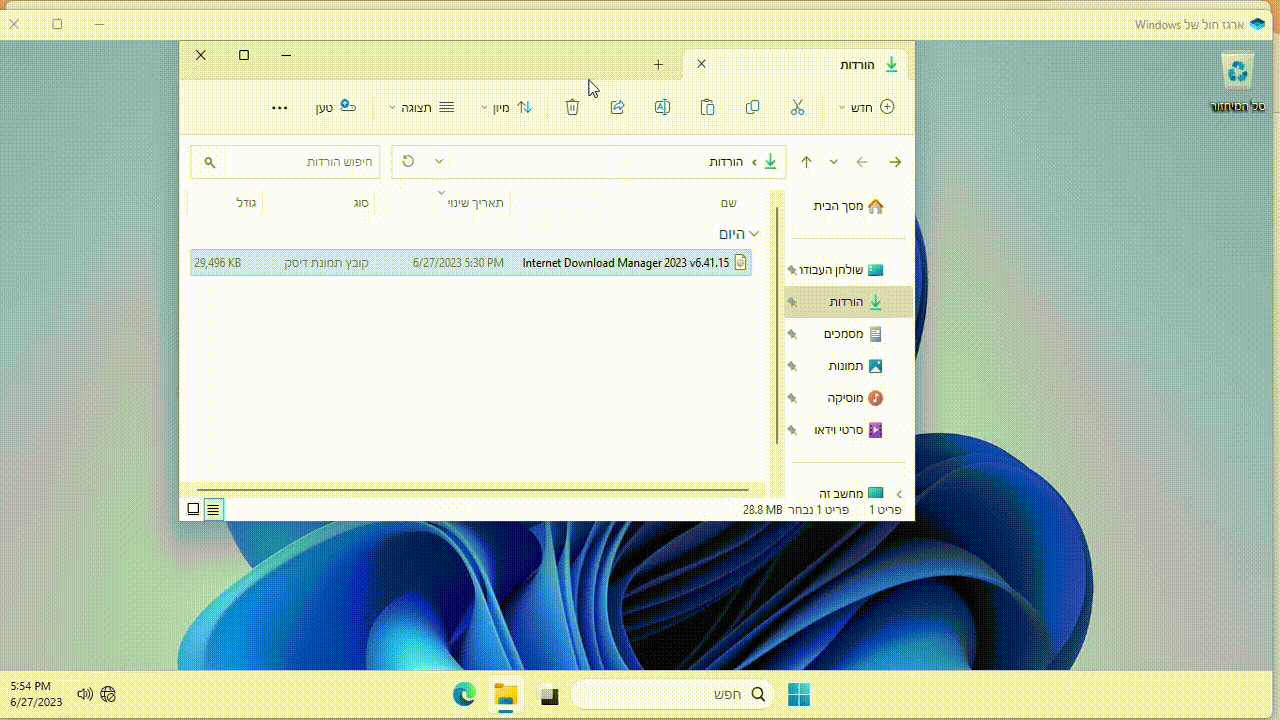The height and width of the screenshot is (720, 1280).
Task: Switch to details view layout button
Action: [x=213, y=509]
